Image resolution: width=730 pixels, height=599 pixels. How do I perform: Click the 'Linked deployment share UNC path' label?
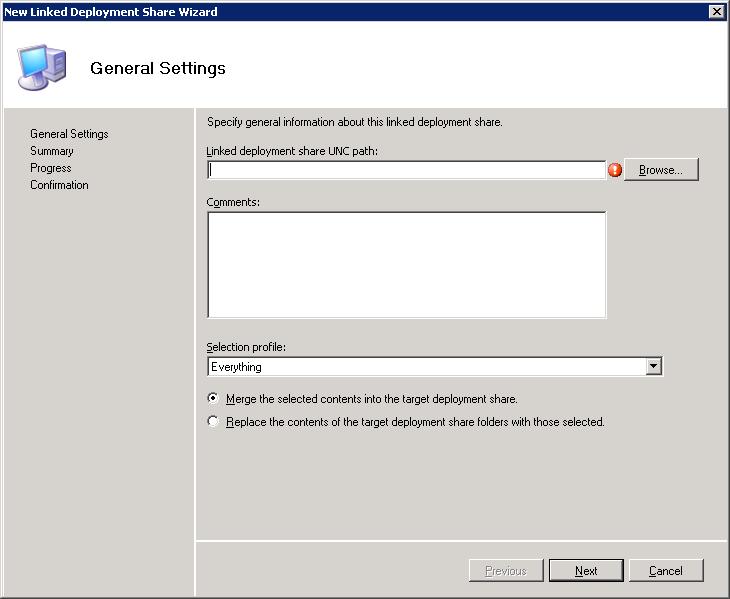point(292,151)
